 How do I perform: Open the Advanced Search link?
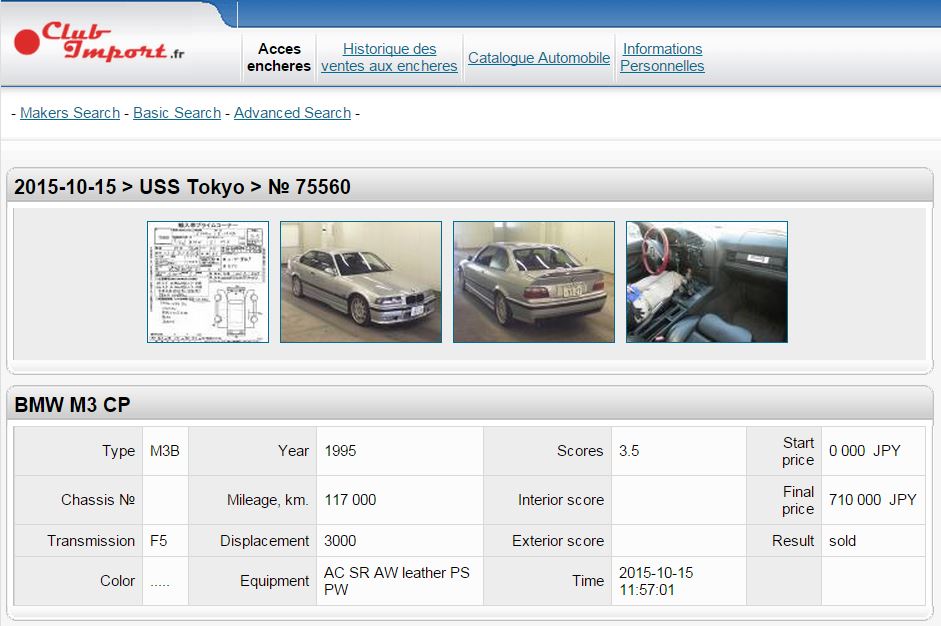coord(292,113)
